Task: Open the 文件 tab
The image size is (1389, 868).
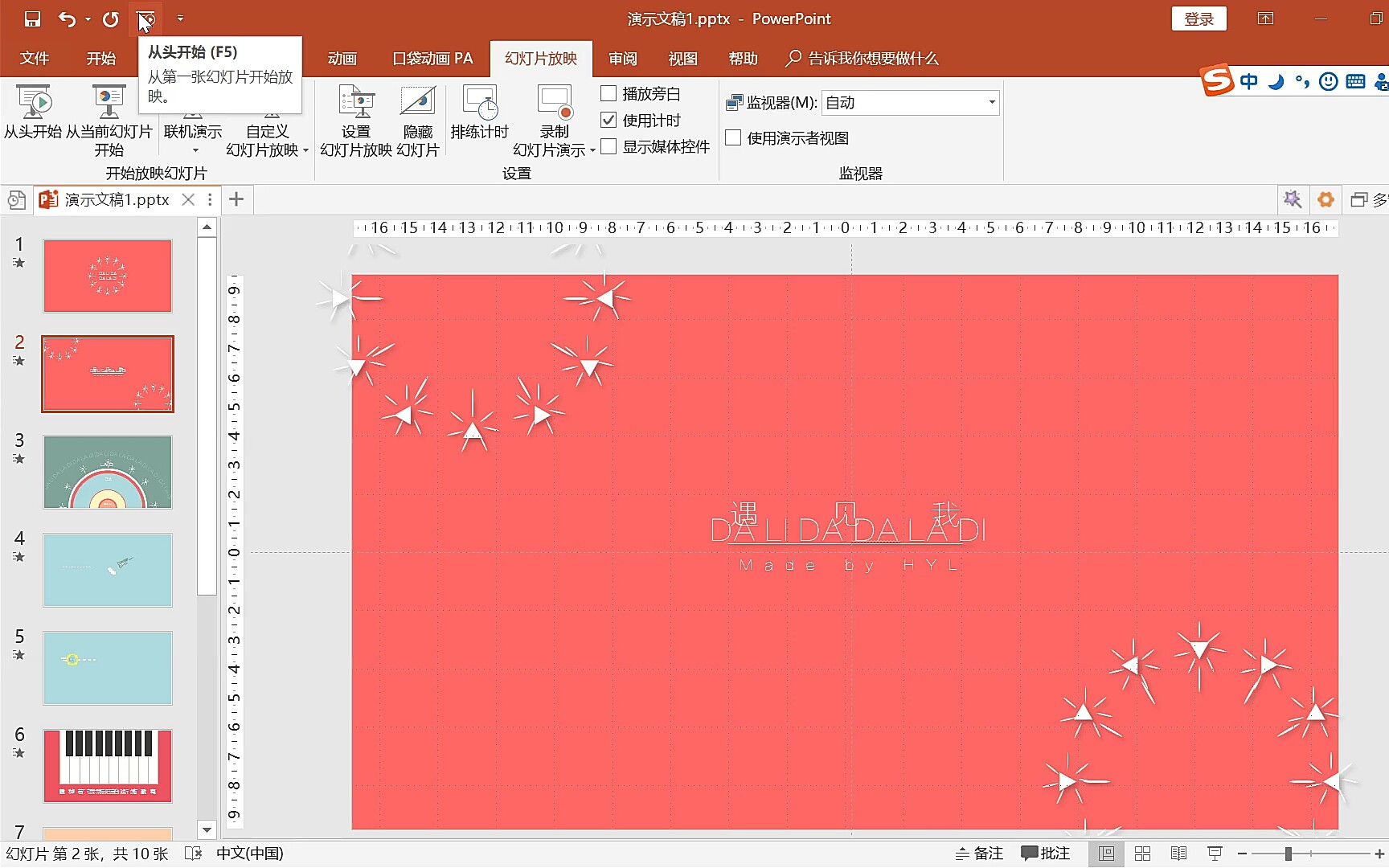Action: coord(35,58)
